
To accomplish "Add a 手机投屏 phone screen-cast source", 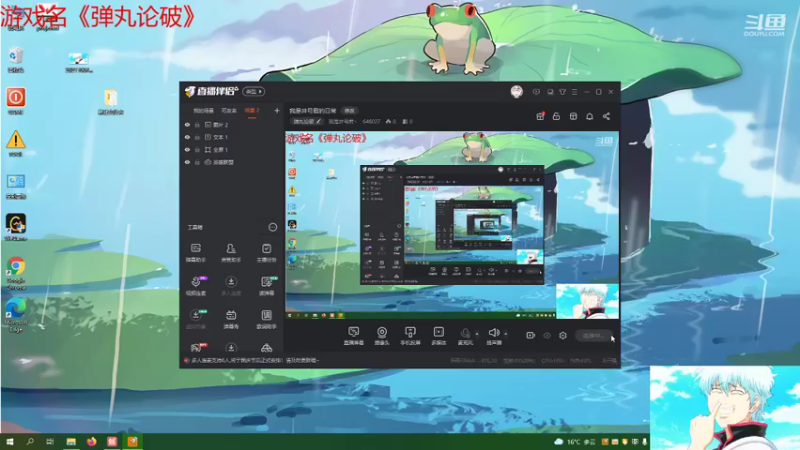I will 410,336.
